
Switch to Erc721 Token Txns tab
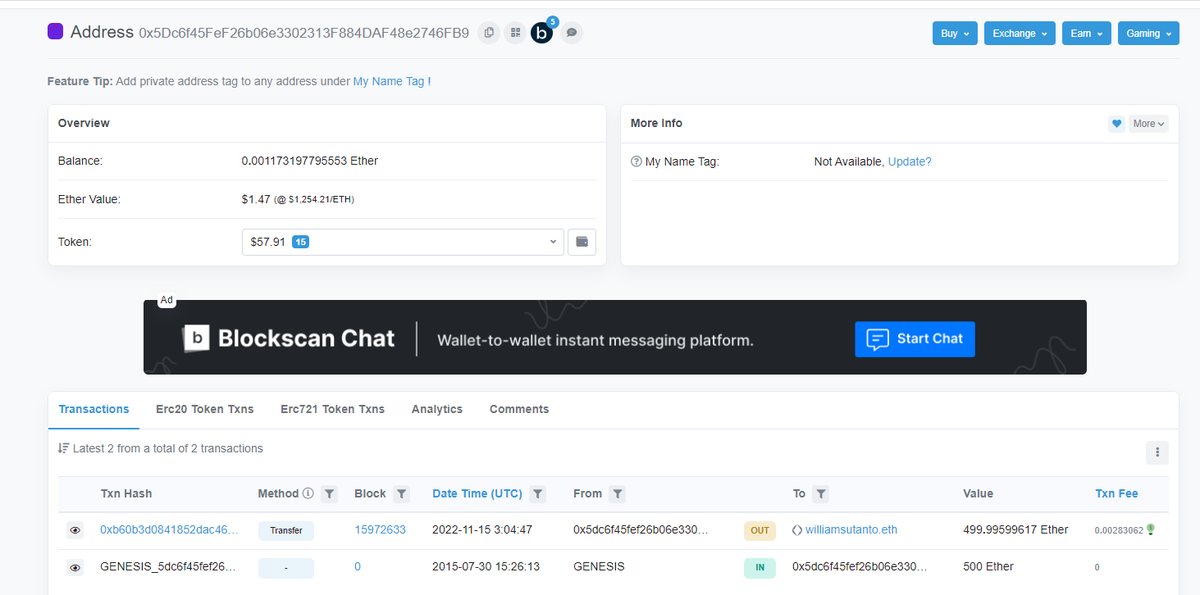333,409
